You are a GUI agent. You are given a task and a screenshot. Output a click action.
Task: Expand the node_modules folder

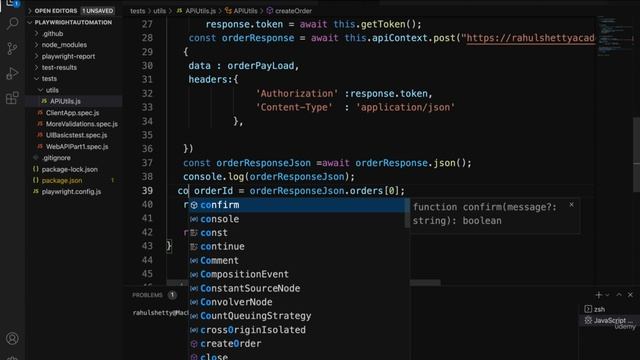(x=64, y=44)
